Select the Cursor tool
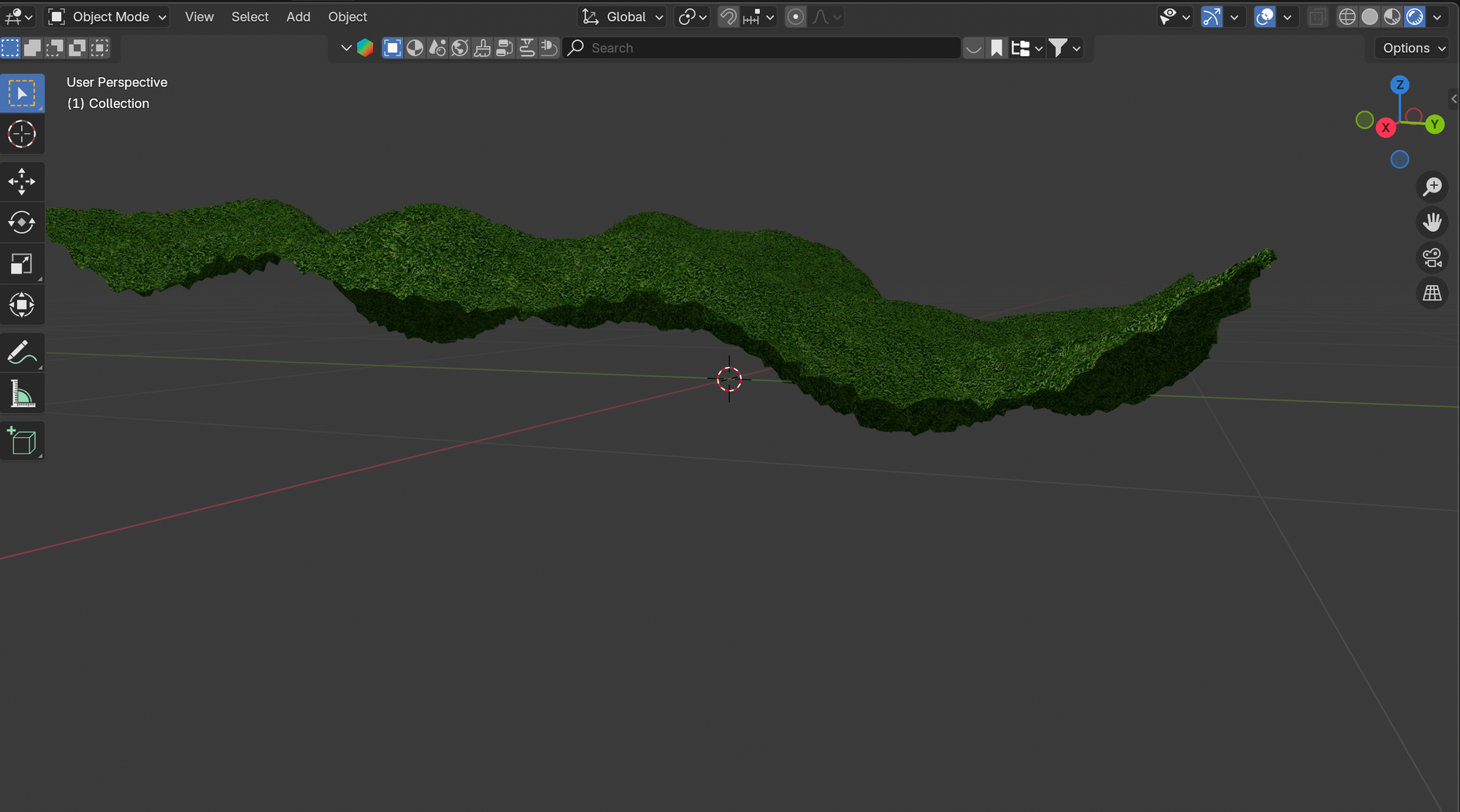Screen dimensions: 1460x812 (x=22, y=134)
